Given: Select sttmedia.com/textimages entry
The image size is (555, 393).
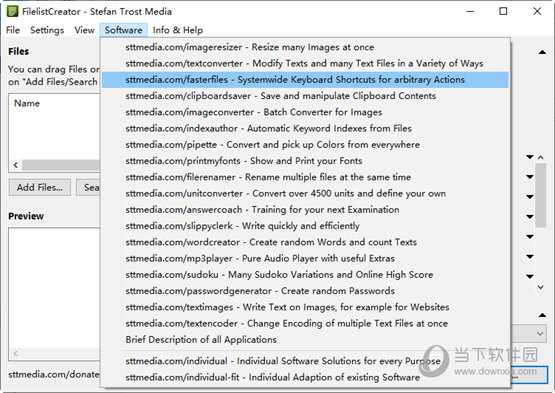Looking at the screenshot, I should pos(305,308).
